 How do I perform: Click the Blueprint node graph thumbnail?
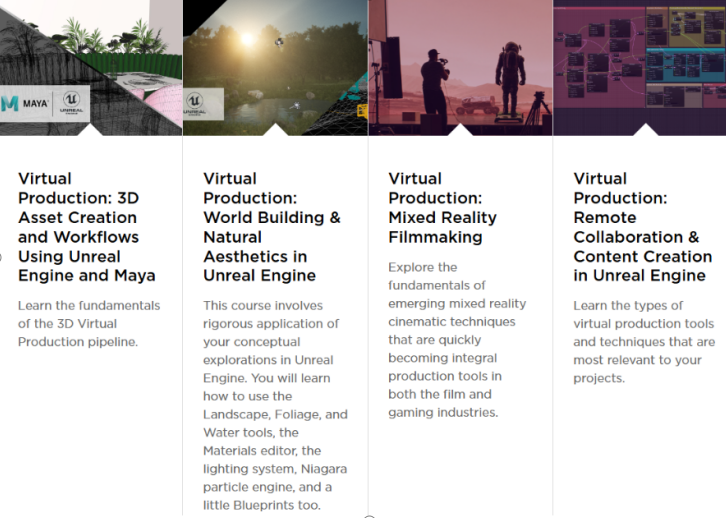click(x=640, y=68)
